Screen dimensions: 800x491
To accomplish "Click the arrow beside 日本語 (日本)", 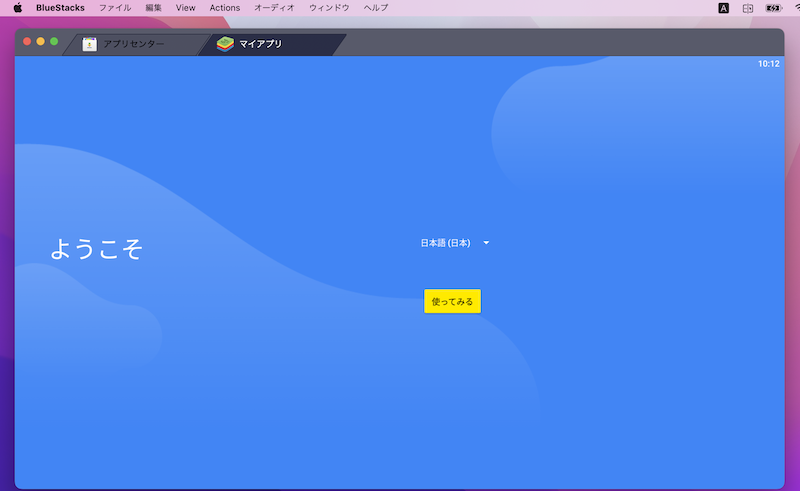I will [486, 242].
